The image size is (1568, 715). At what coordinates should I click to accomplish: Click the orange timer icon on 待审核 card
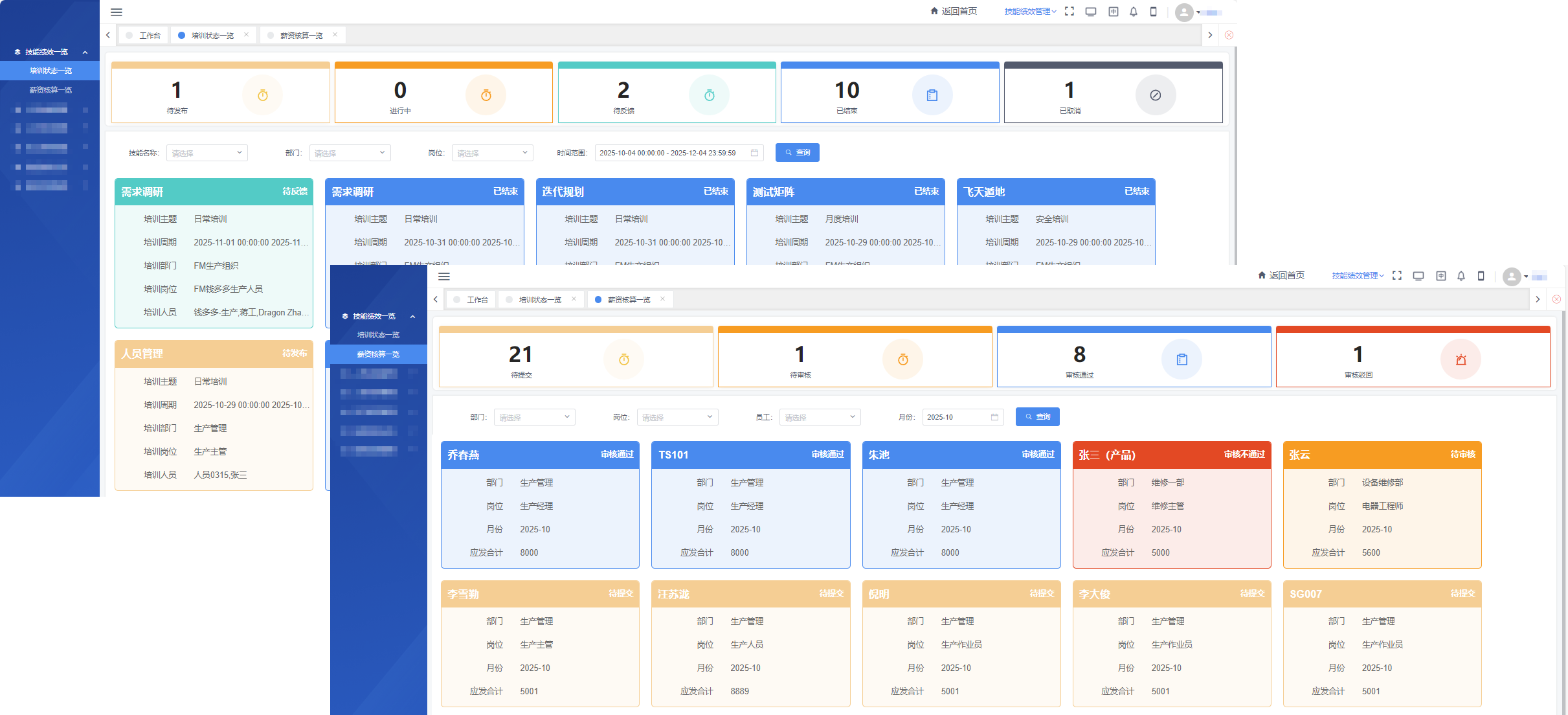(x=902, y=359)
